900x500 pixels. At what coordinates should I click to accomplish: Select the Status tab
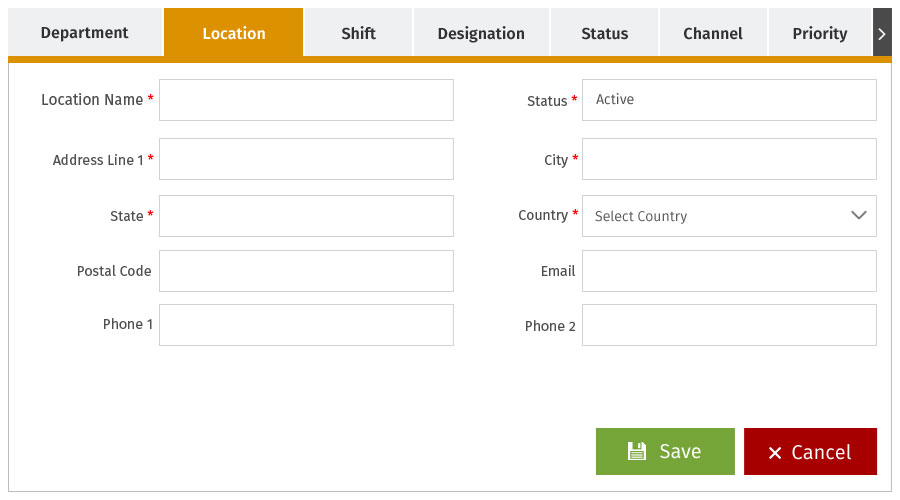[604, 33]
